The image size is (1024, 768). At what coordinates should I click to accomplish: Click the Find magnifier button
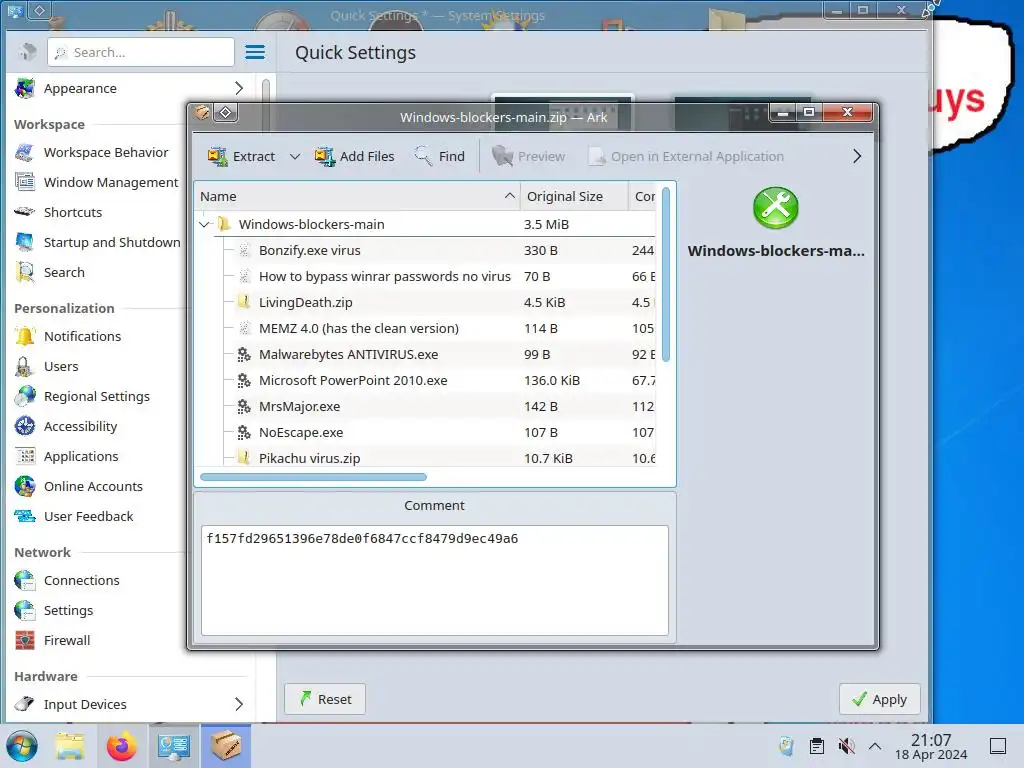(x=440, y=157)
